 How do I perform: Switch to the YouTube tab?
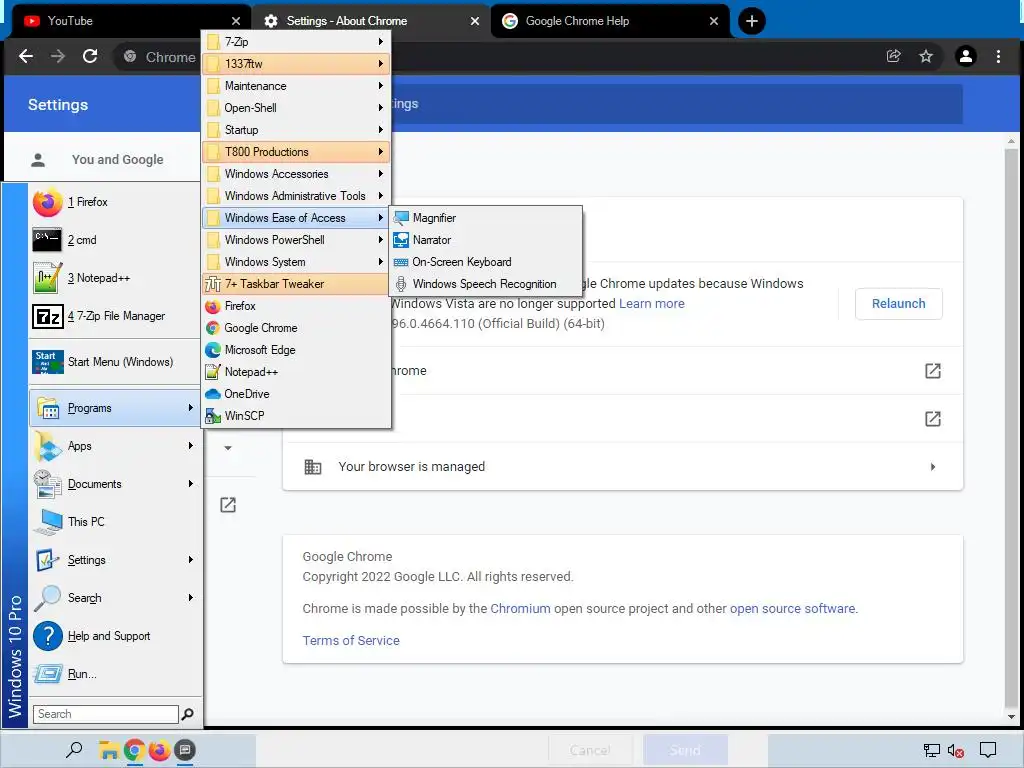(x=131, y=21)
